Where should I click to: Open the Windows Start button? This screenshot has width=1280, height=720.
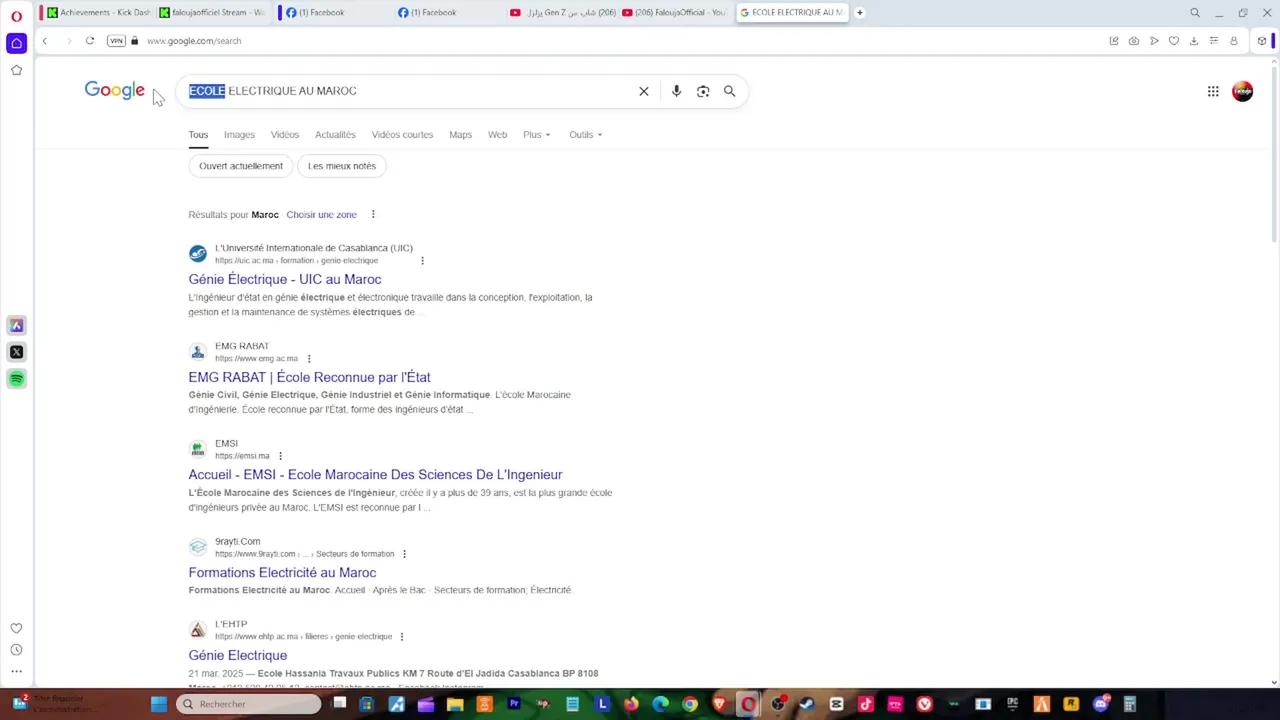click(159, 704)
